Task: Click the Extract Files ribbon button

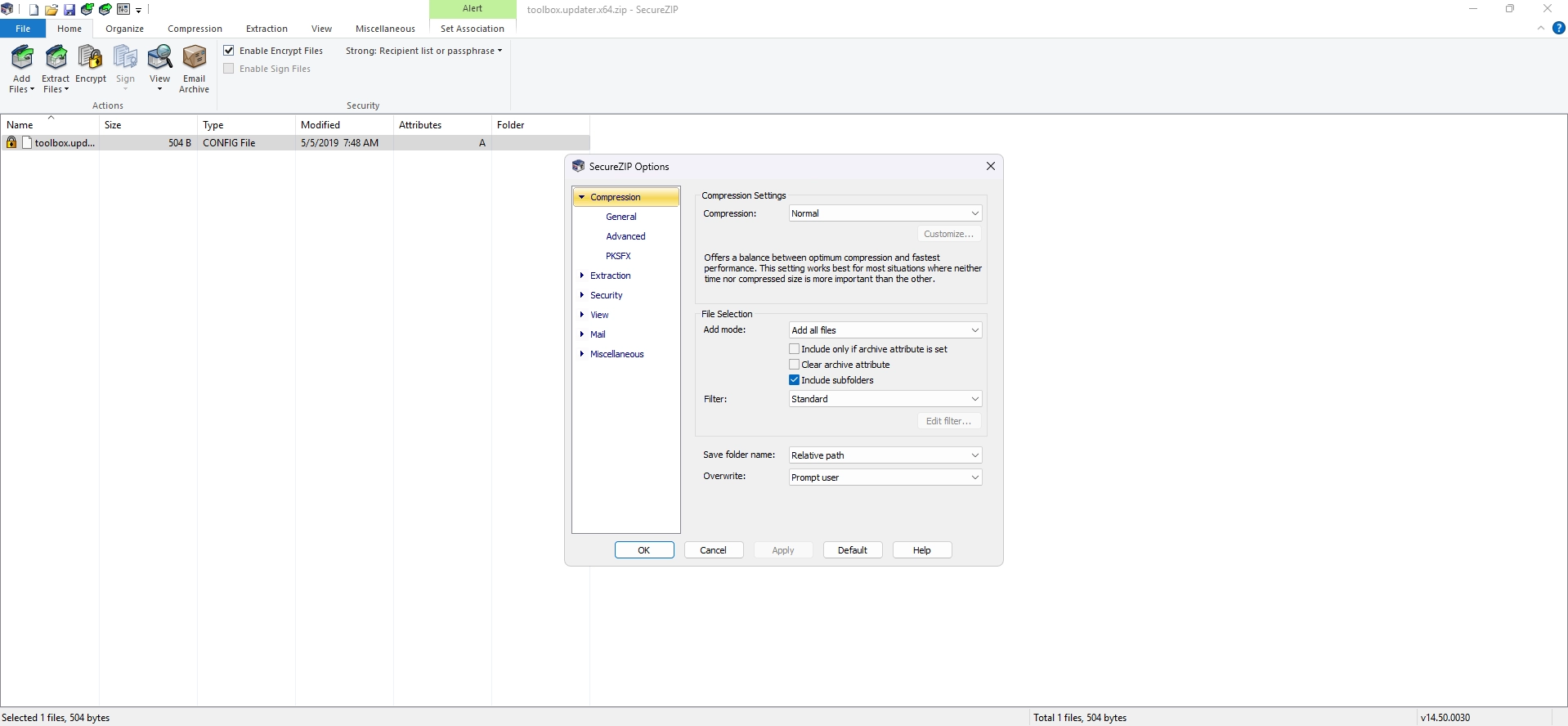Action: 56,69
